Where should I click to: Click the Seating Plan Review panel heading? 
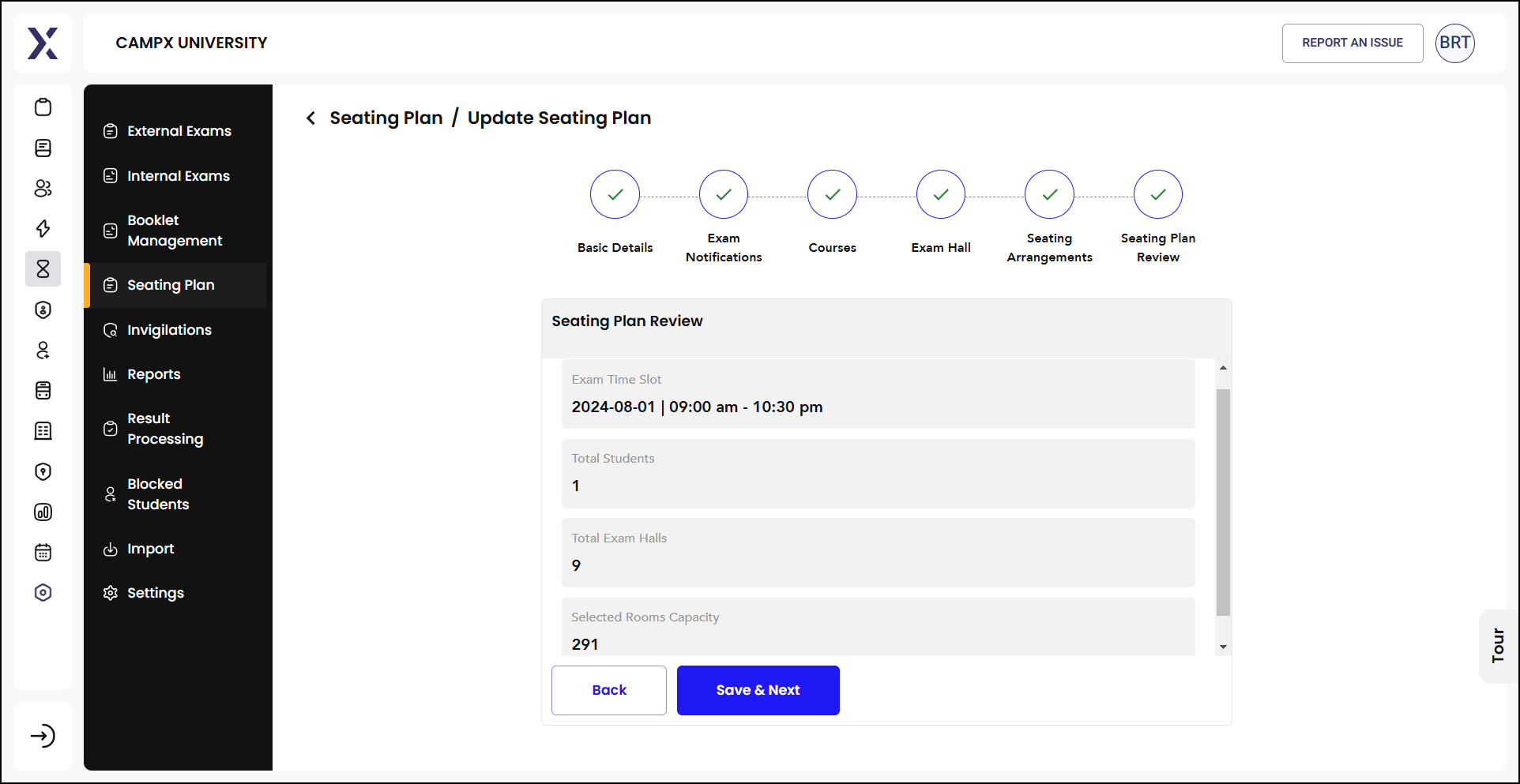point(627,321)
